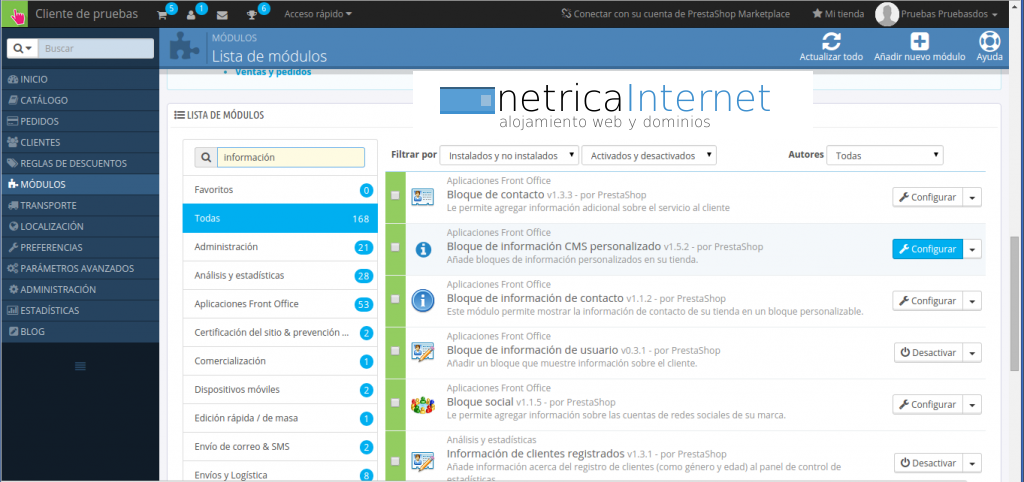Open the trophy achievements icon
Viewport: 1024px width, 482px height.
[251, 15]
